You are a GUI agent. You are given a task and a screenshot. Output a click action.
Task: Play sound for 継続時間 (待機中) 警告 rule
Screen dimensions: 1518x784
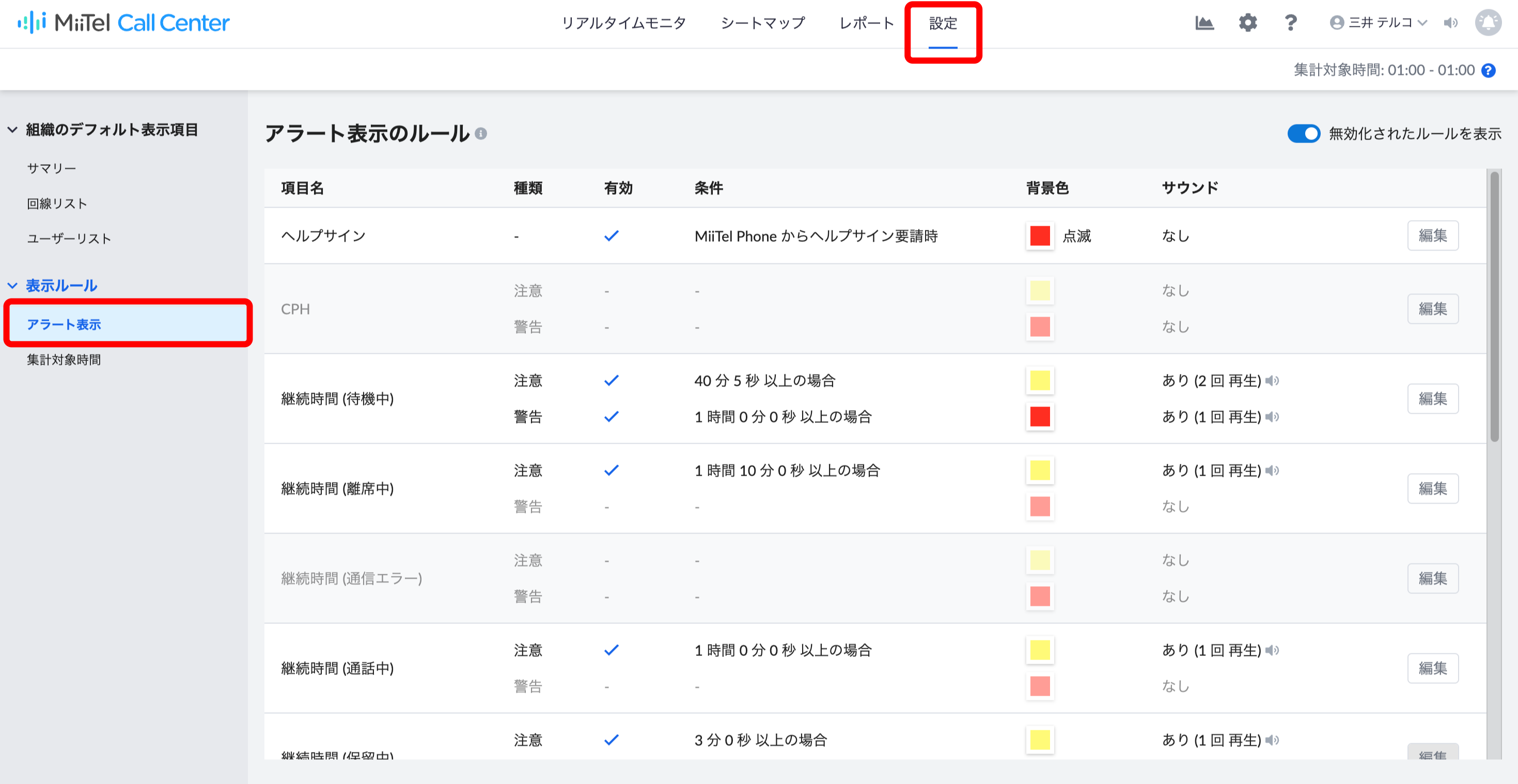click(1272, 417)
